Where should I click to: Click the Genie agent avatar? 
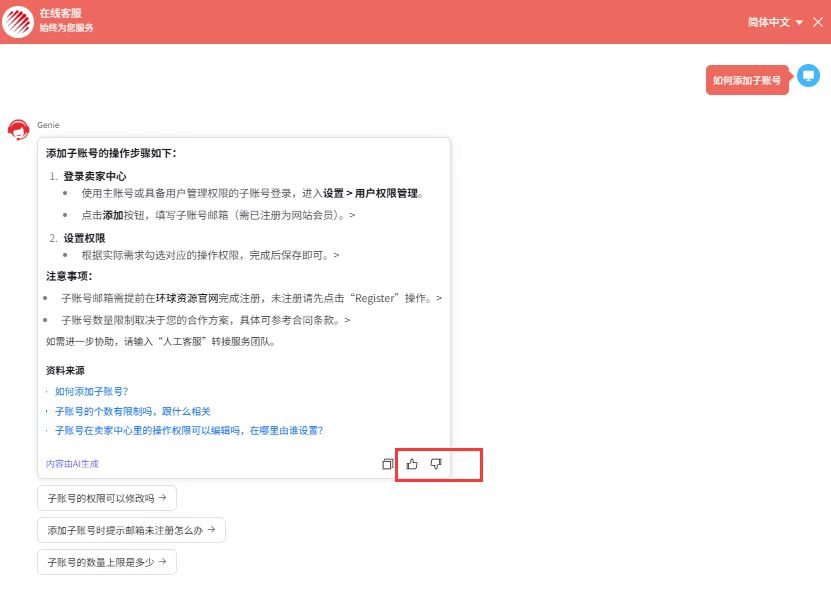click(x=19, y=130)
